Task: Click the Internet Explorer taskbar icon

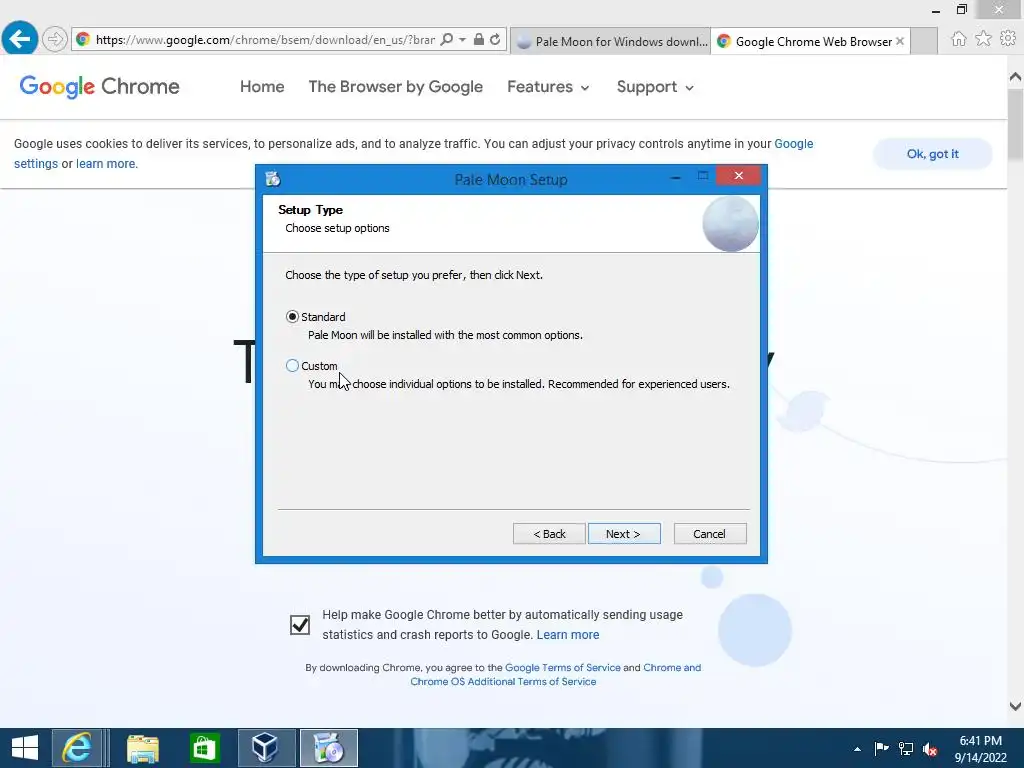Action: pyautogui.click(x=77, y=748)
